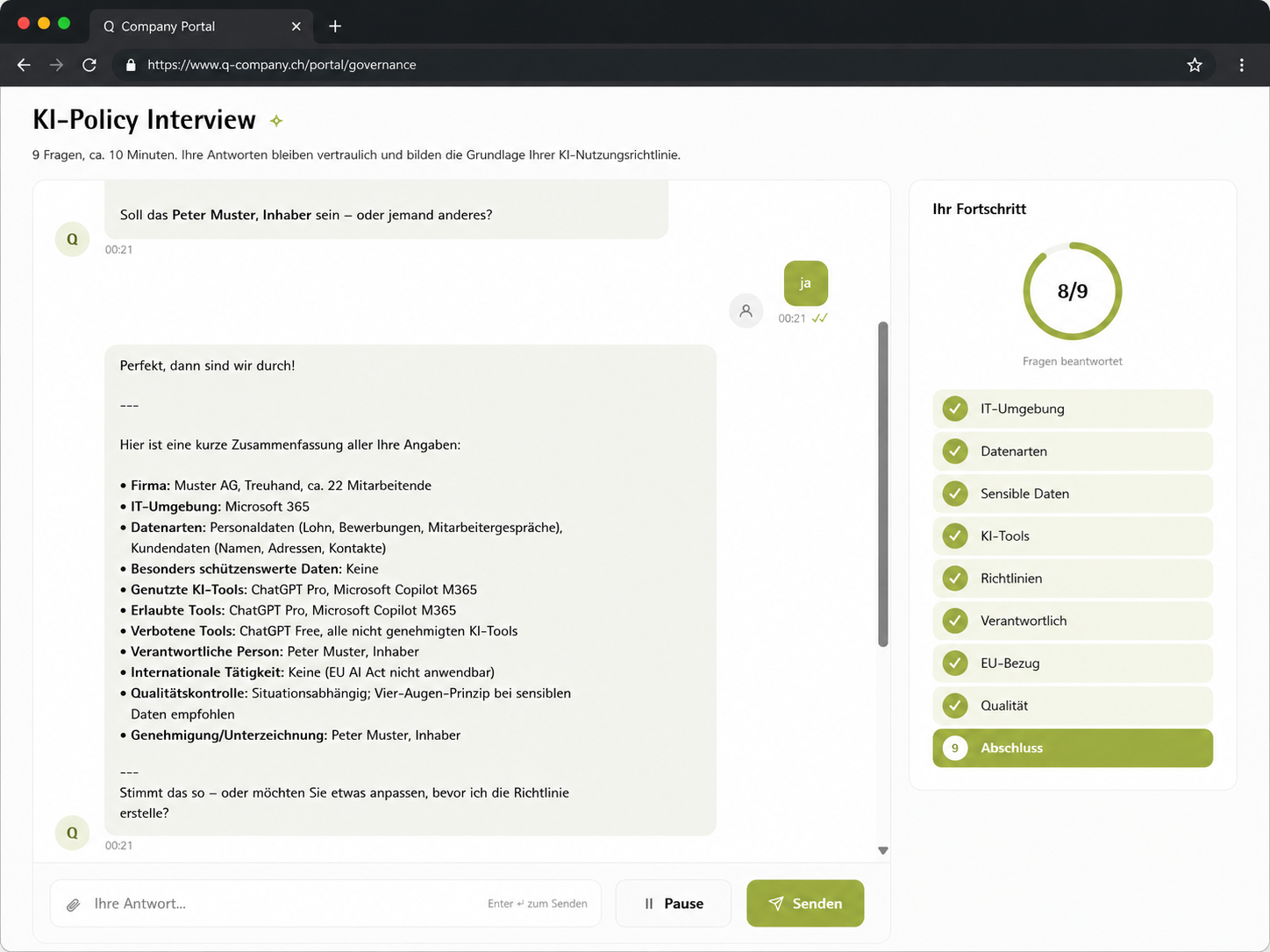Click the number 9 badge on Abschluss
The height and width of the screenshot is (952, 1270).
coord(955,748)
